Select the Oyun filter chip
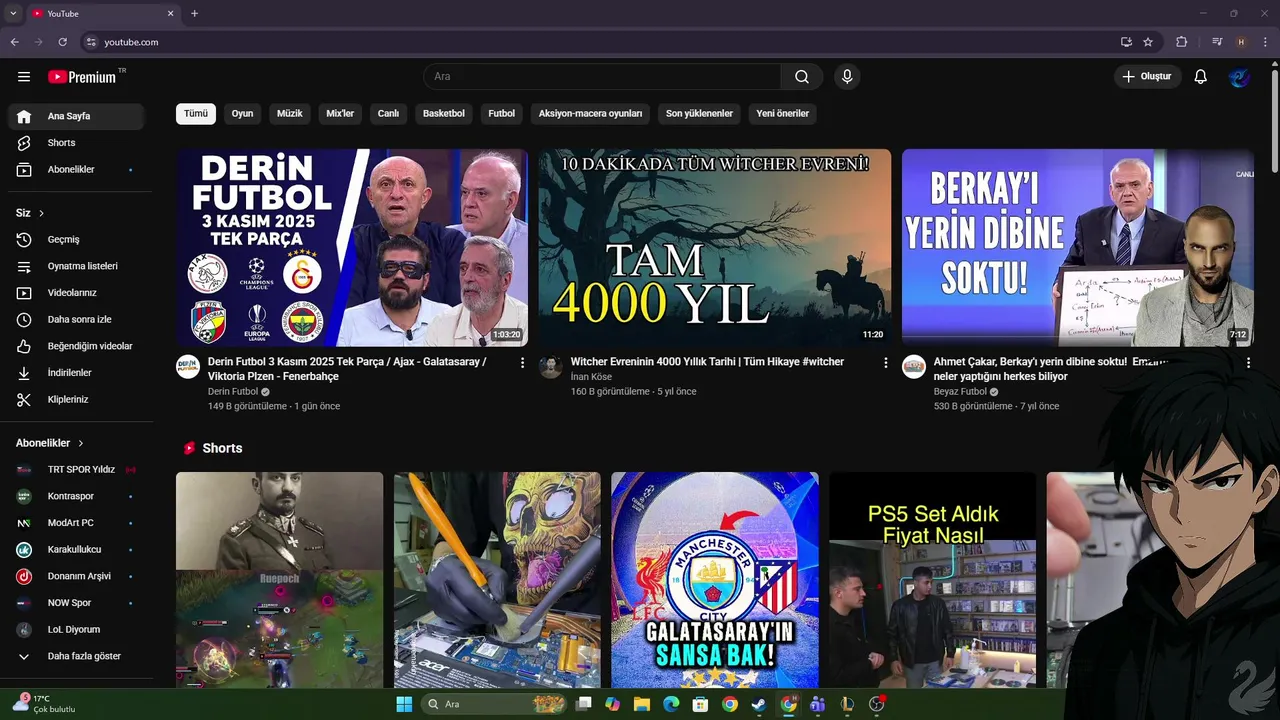The width and height of the screenshot is (1280, 720). coord(242,113)
